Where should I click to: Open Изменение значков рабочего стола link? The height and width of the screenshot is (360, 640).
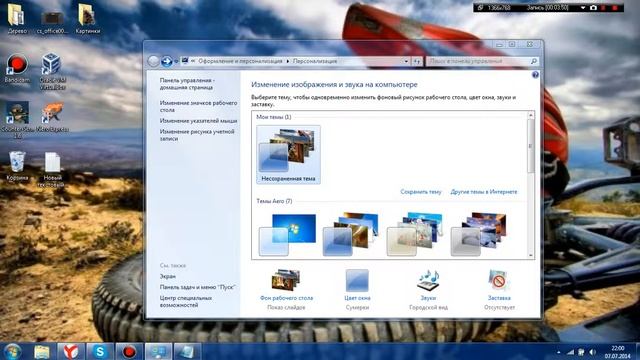[198, 106]
